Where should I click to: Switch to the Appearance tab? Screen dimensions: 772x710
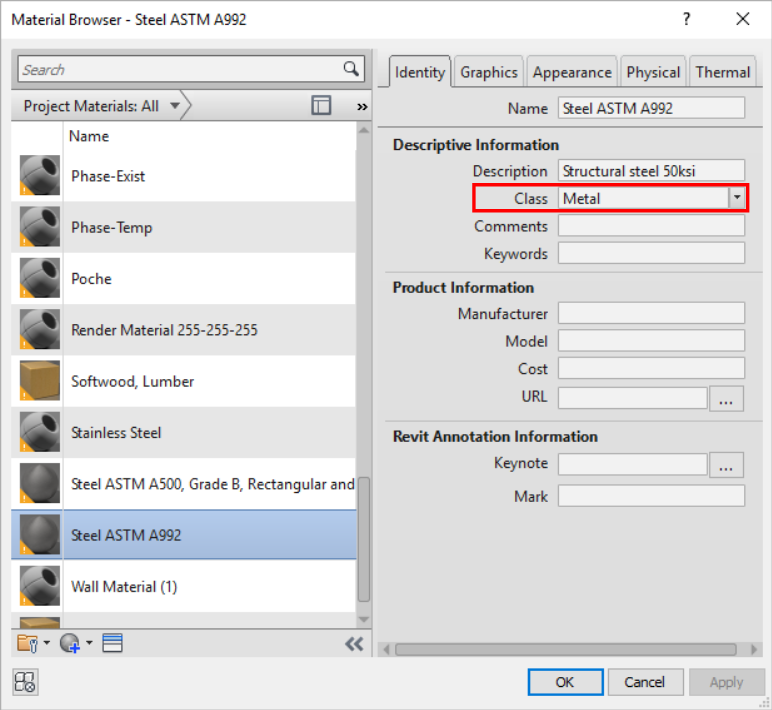pyautogui.click(x=572, y=72)
